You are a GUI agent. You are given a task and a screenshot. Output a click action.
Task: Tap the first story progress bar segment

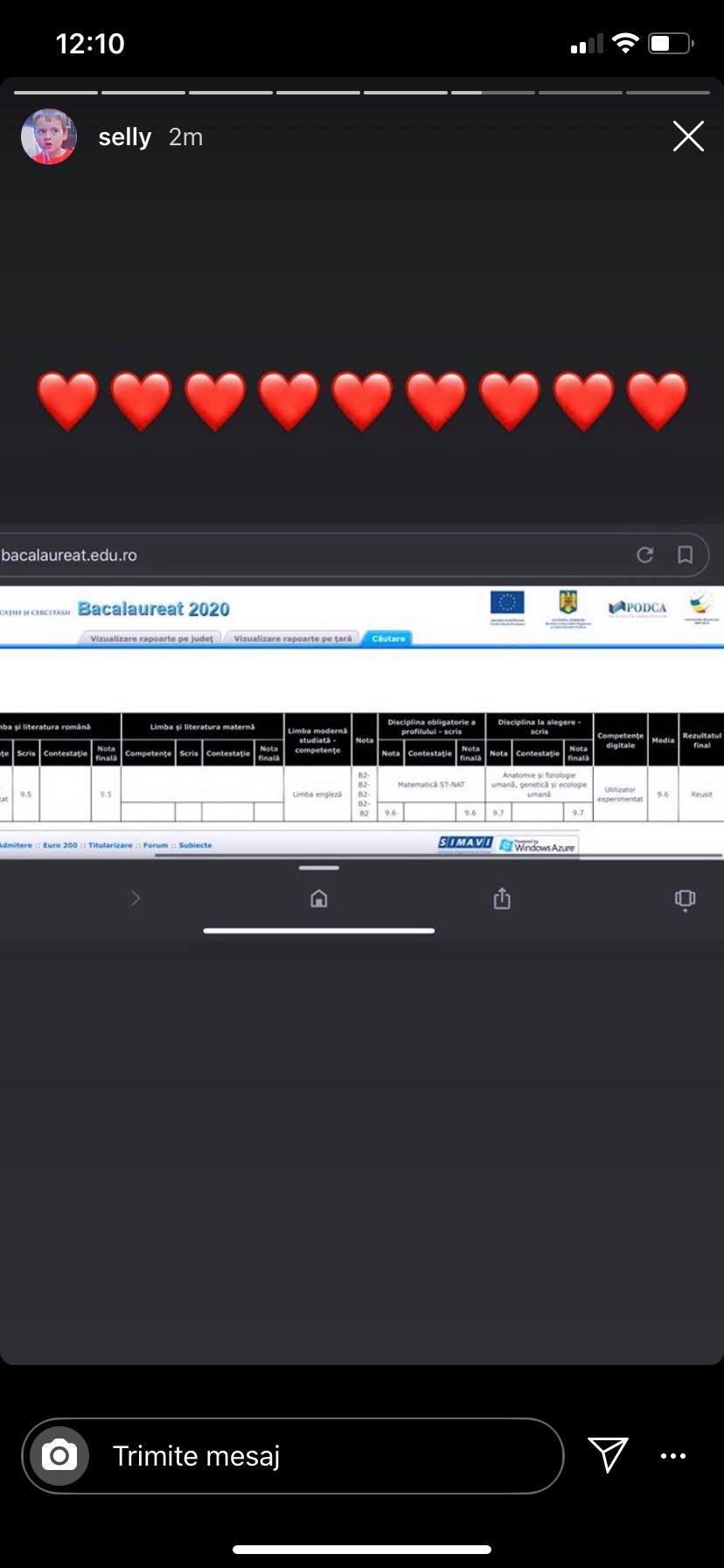(56, 92)
